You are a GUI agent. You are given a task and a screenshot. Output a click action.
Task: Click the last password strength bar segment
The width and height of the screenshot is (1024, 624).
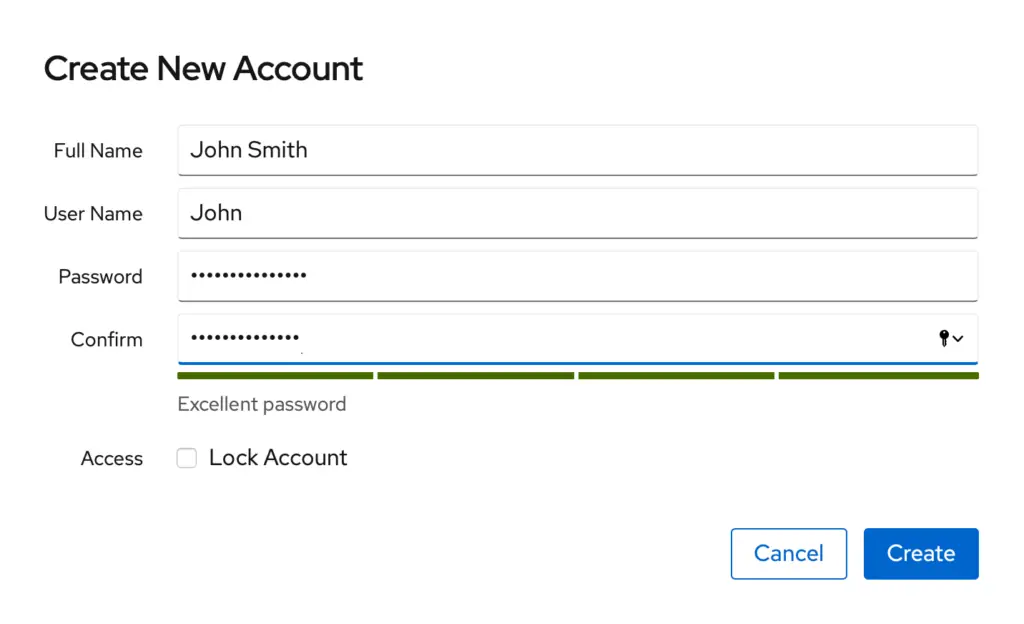point(878,376)
